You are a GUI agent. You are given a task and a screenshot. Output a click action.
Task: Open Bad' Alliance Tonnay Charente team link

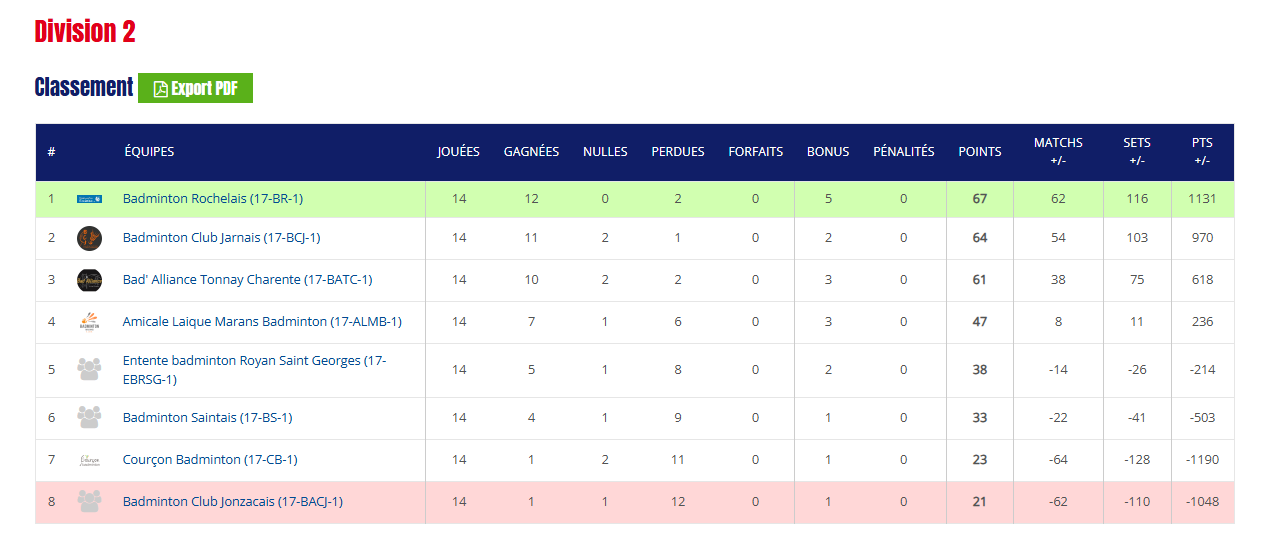tap(247, 280)
